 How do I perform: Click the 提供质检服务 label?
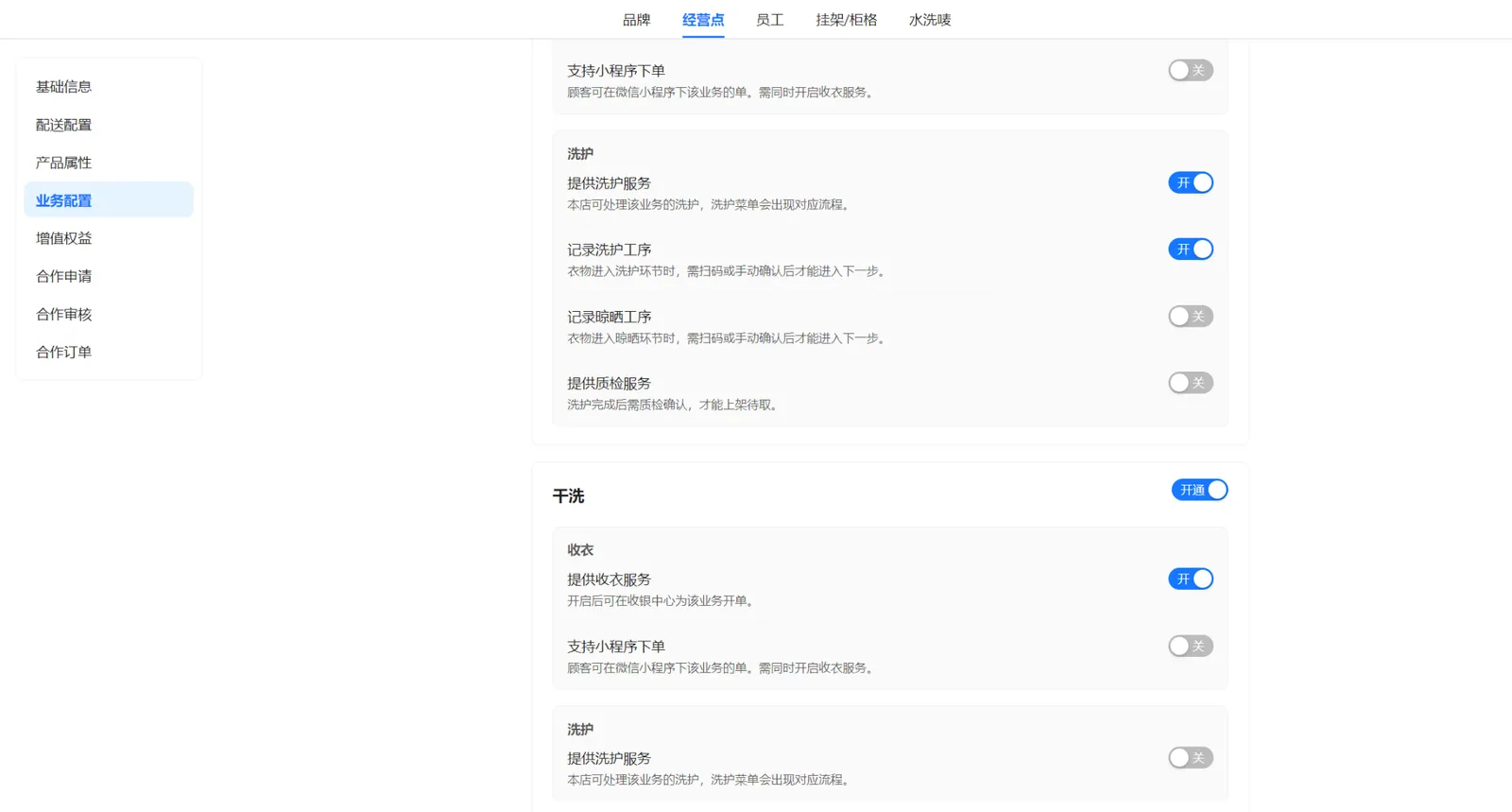(610, 383)
